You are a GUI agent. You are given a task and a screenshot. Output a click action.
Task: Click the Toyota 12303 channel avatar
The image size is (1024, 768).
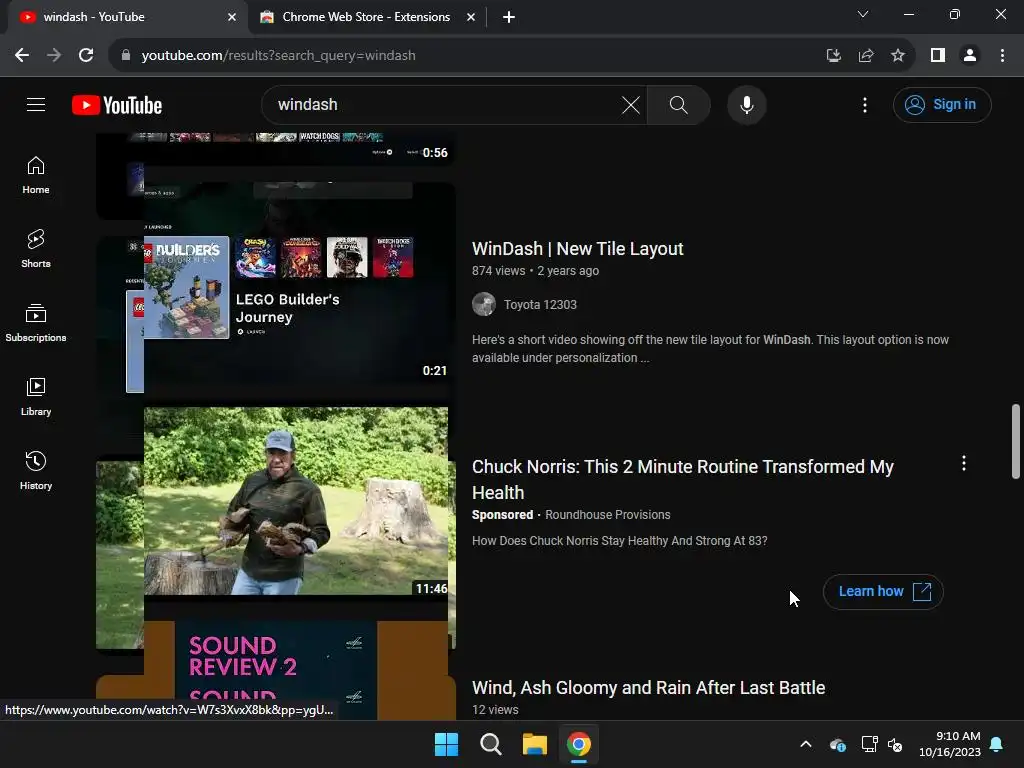(484, 304)
